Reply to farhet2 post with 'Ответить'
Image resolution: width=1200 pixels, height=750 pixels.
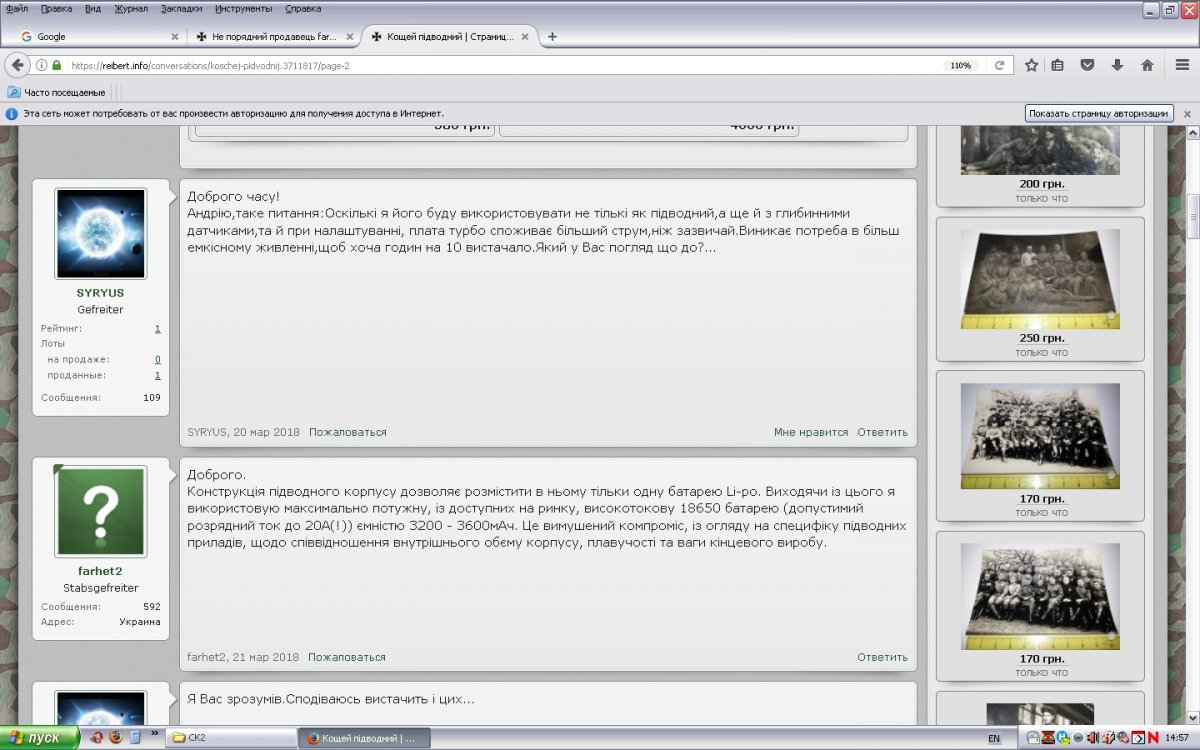882,658
